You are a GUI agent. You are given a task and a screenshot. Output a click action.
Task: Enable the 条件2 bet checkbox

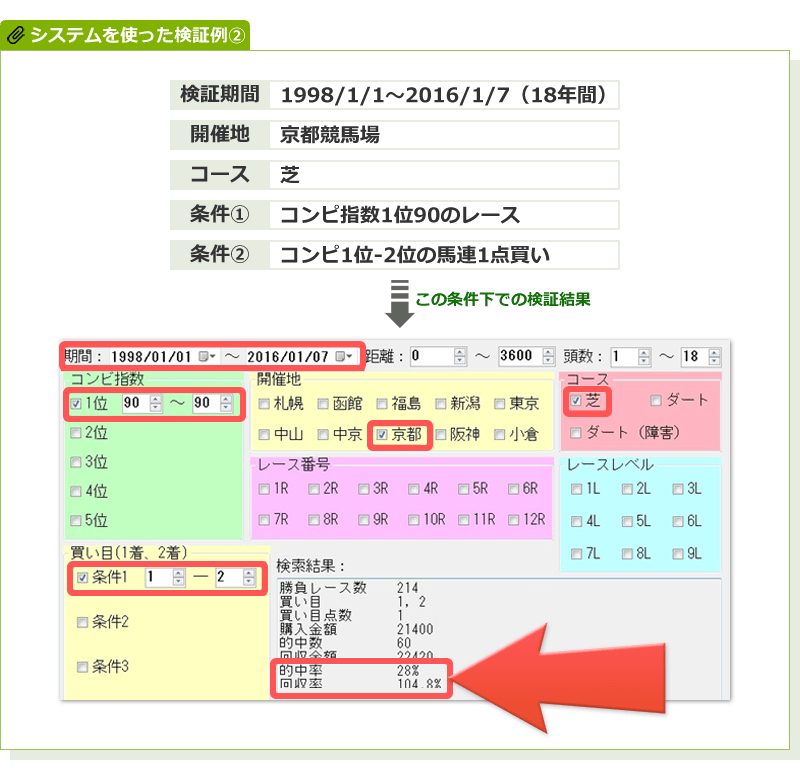click(x=83, y=622)
